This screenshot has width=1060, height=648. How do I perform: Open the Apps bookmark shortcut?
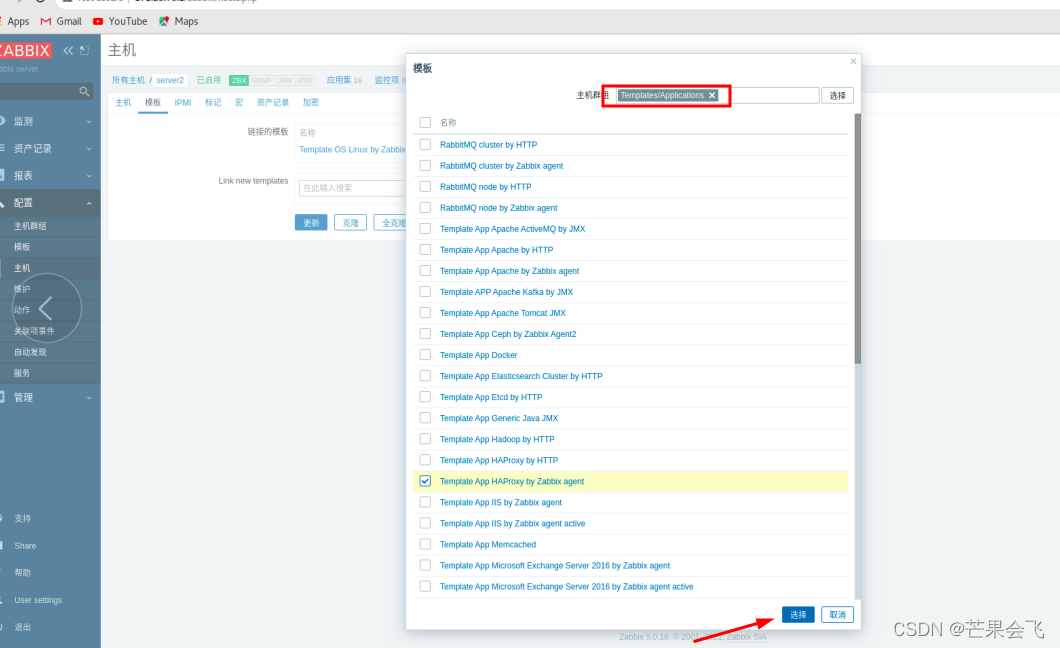click(x=18, y=22)
